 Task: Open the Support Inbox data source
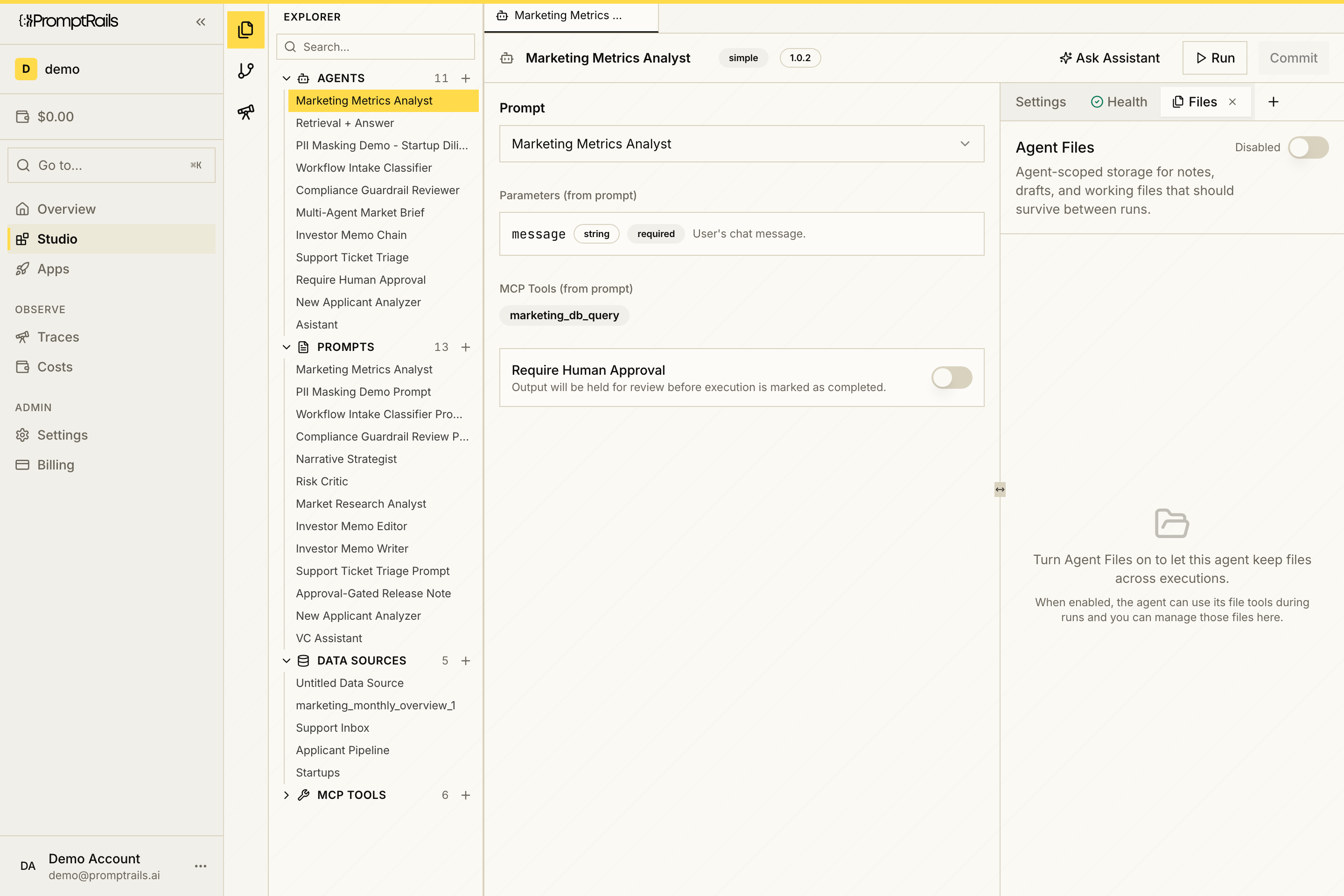pos(383,728)
